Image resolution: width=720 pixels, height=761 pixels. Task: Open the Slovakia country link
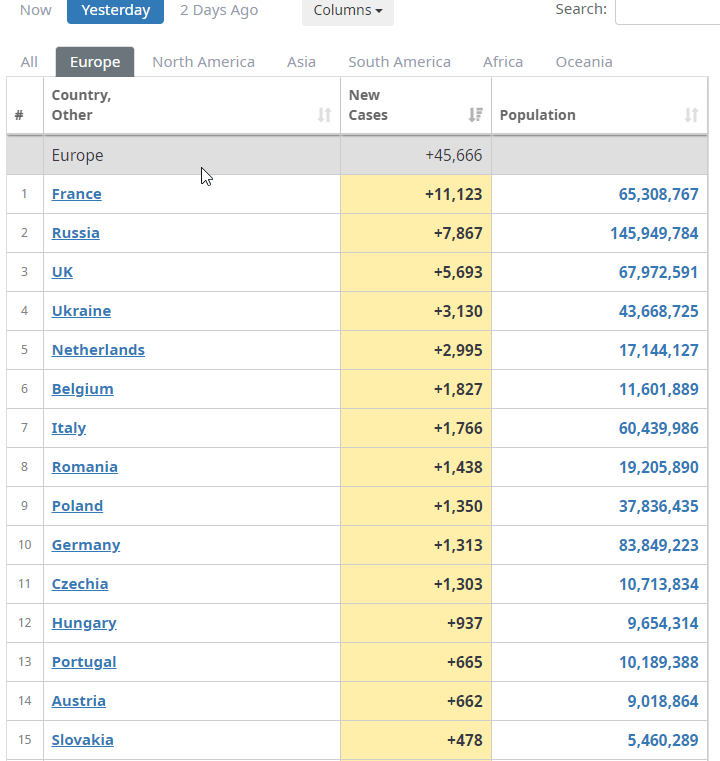pyautogui.click(x=82, y=740)
